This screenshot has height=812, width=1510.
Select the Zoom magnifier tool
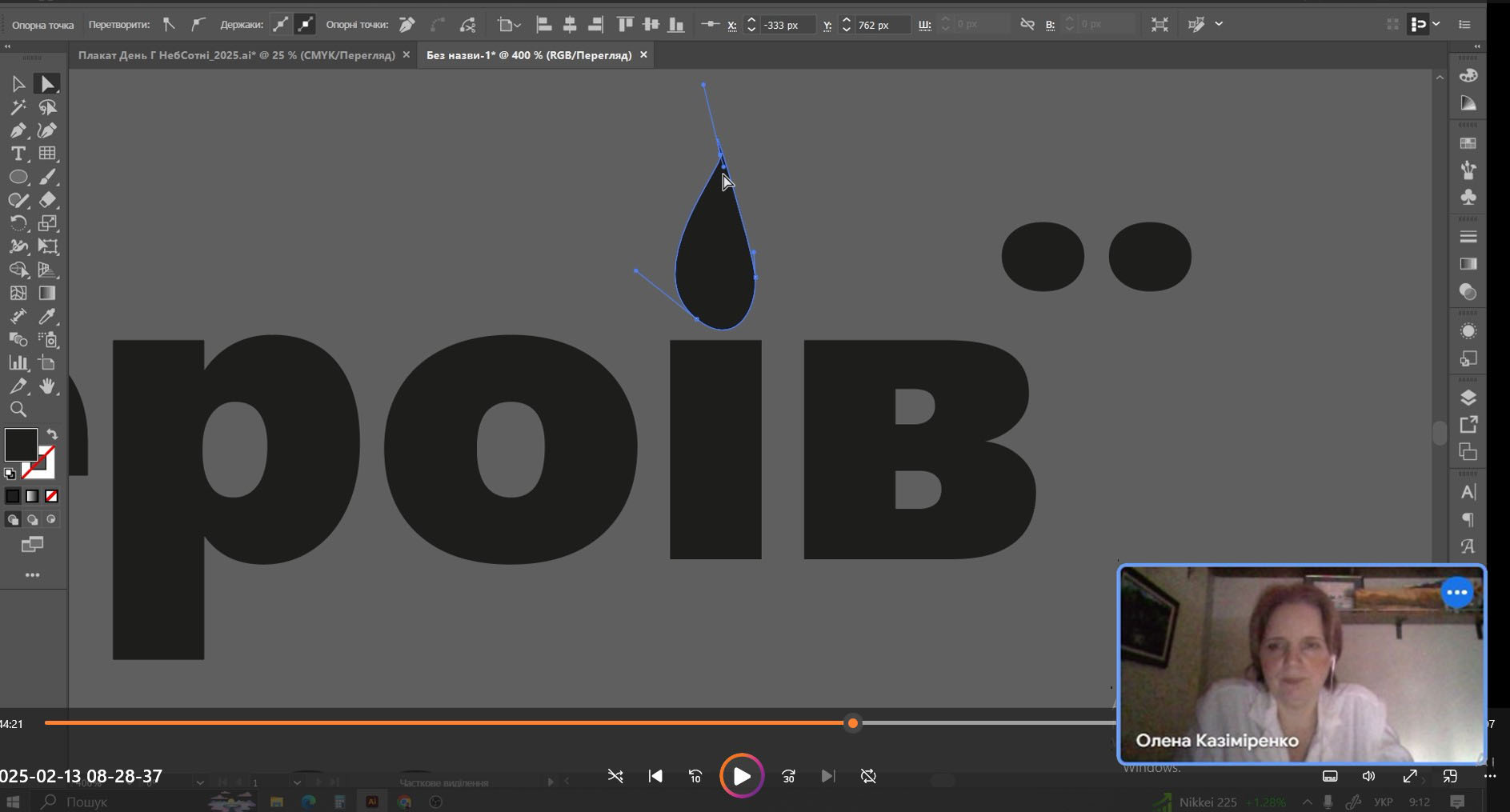pos(18,410)
